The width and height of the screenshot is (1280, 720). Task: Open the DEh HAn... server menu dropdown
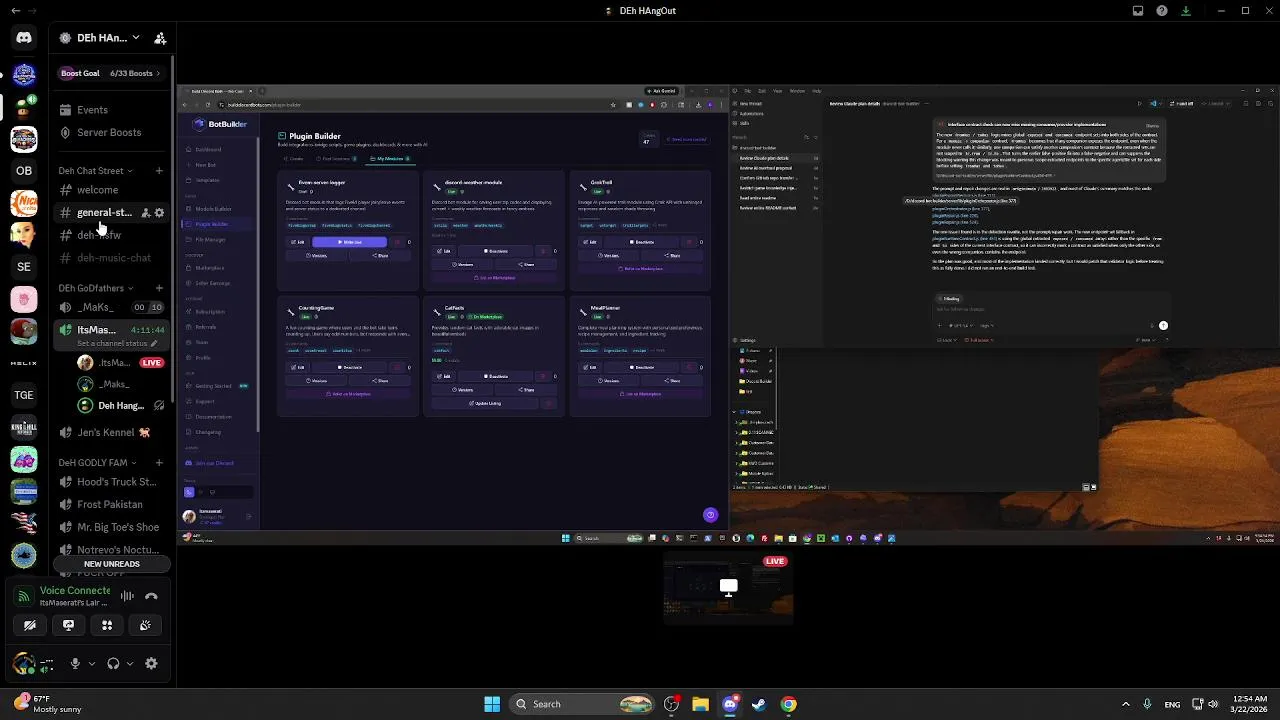136,38
